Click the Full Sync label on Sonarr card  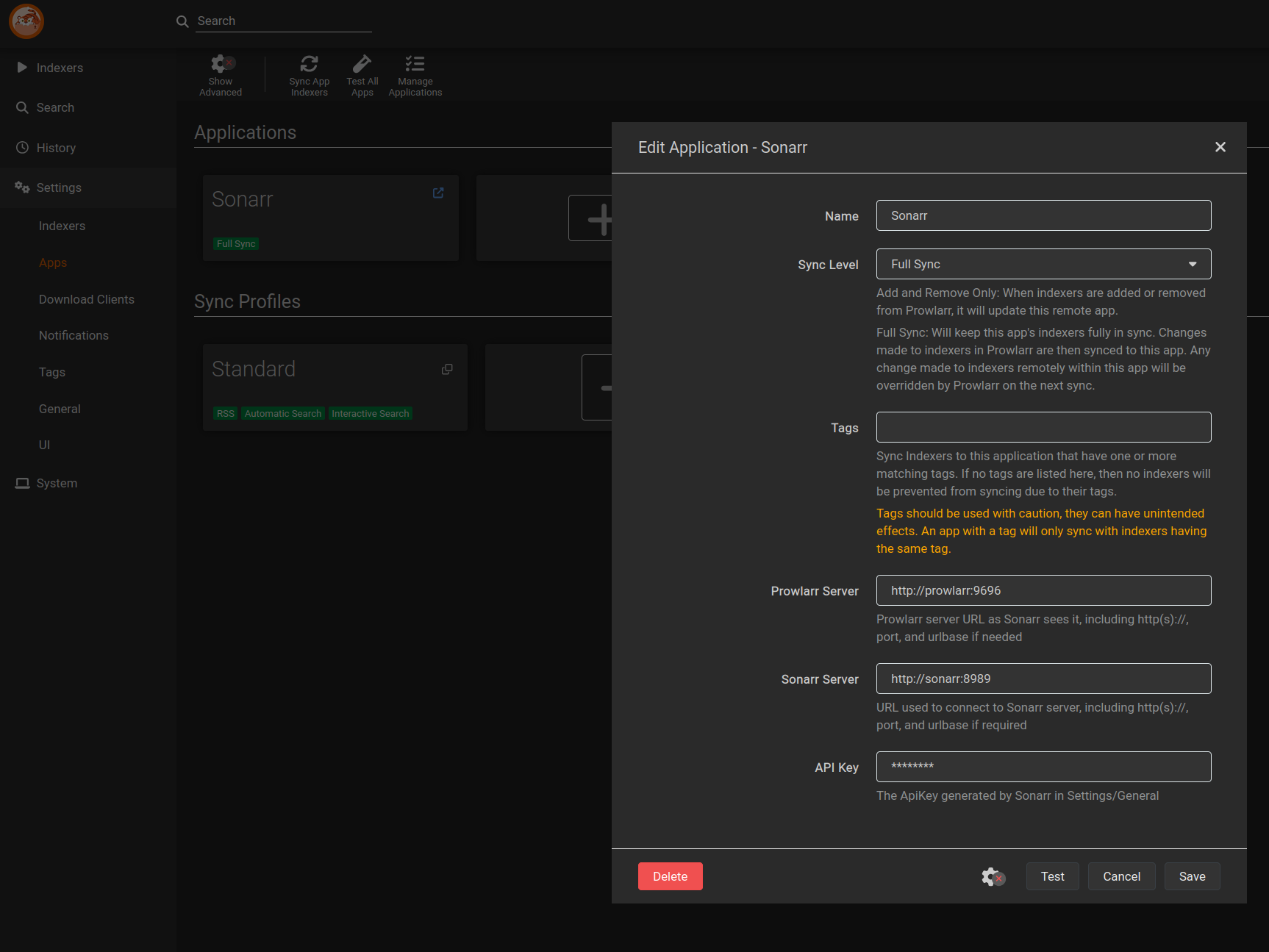[236, 243]
